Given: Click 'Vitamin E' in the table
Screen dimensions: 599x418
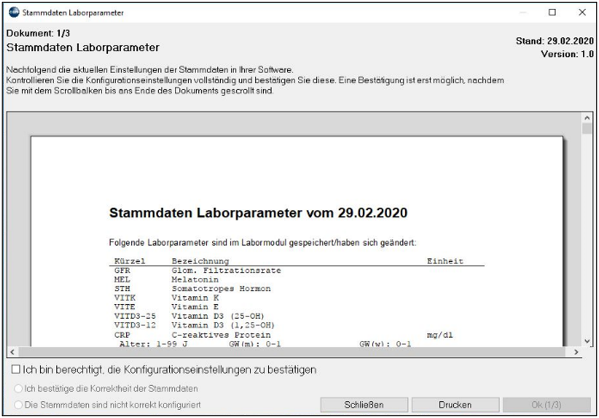Looking at the screenshot, I should point(195,307).
